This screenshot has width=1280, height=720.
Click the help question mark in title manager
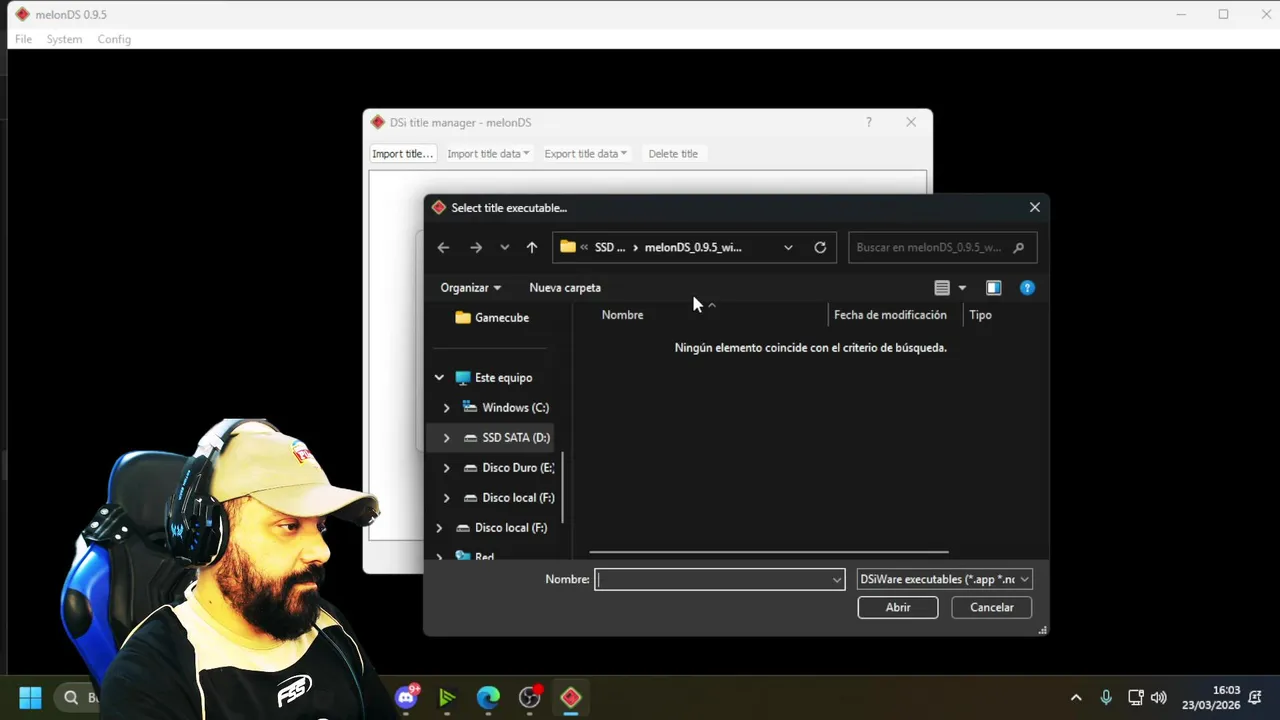[x=869, y=122]
